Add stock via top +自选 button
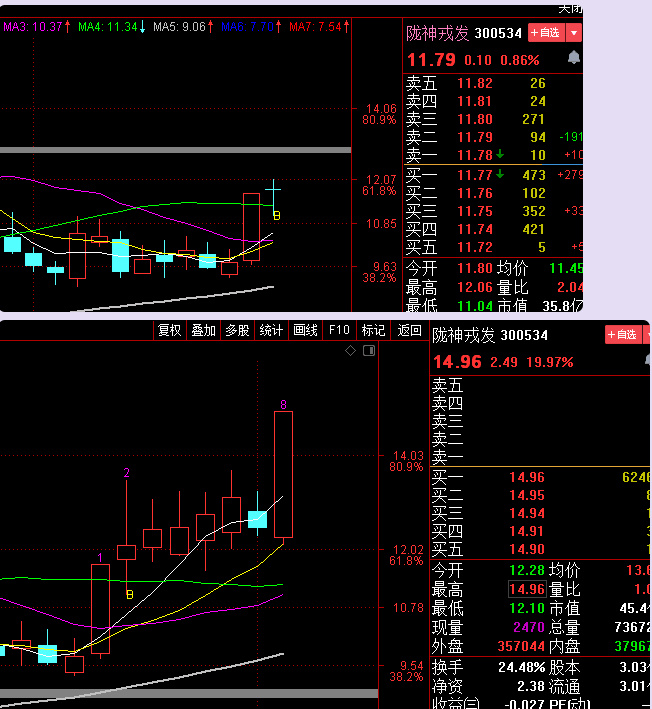The height and width of the screenshot is (709, 652). (x=546, y=33)
